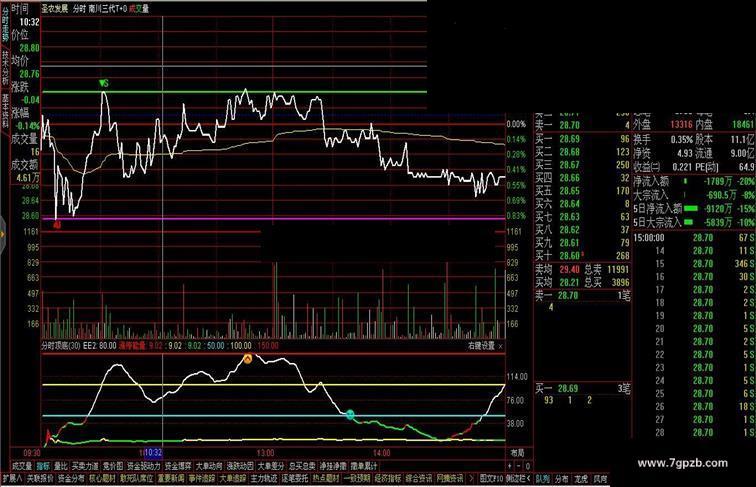Select the 资金博弈 bottom tab
Screen dimensions: 756x487
tap(178, 466)
